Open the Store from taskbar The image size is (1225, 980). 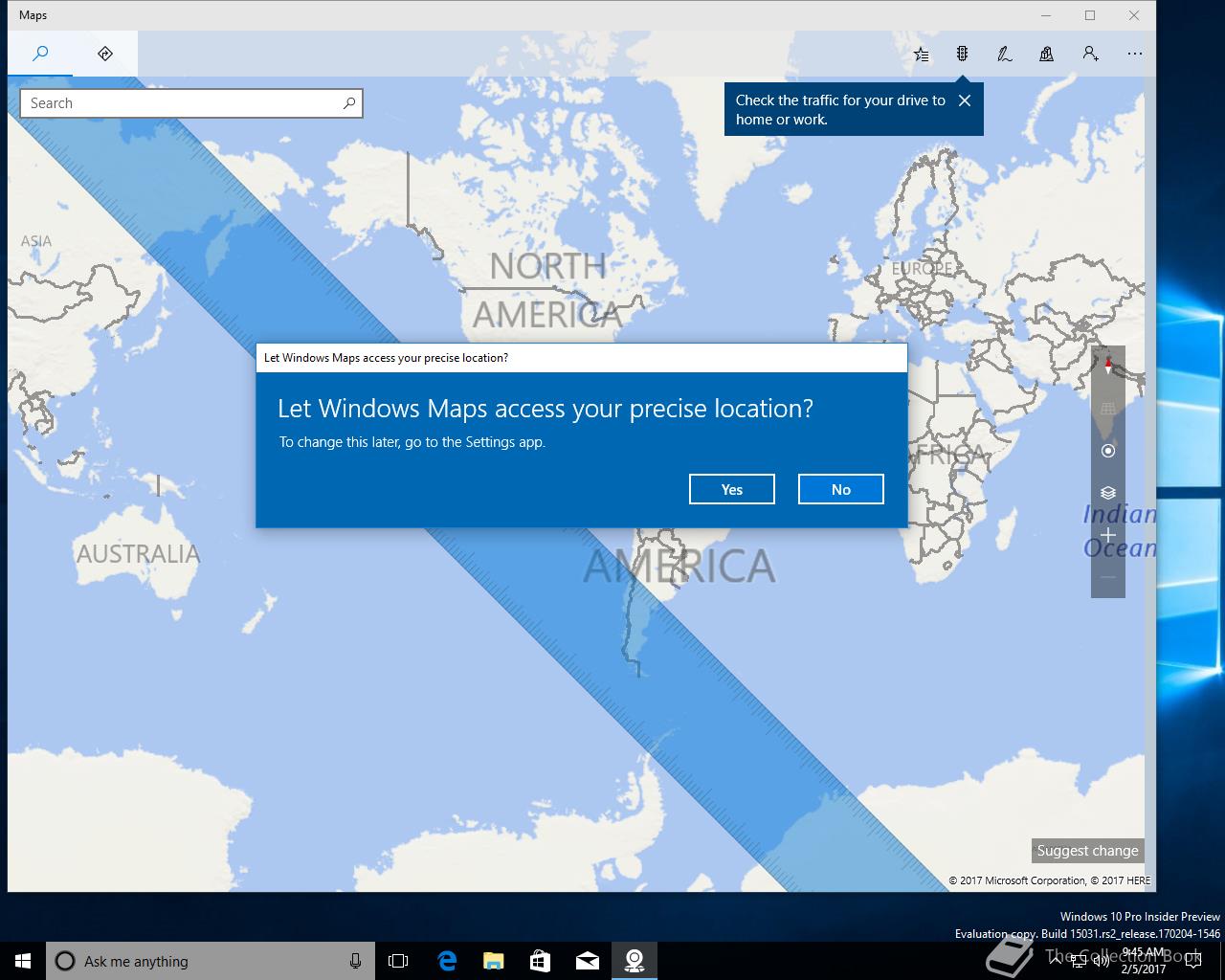(x=541, y=961)
